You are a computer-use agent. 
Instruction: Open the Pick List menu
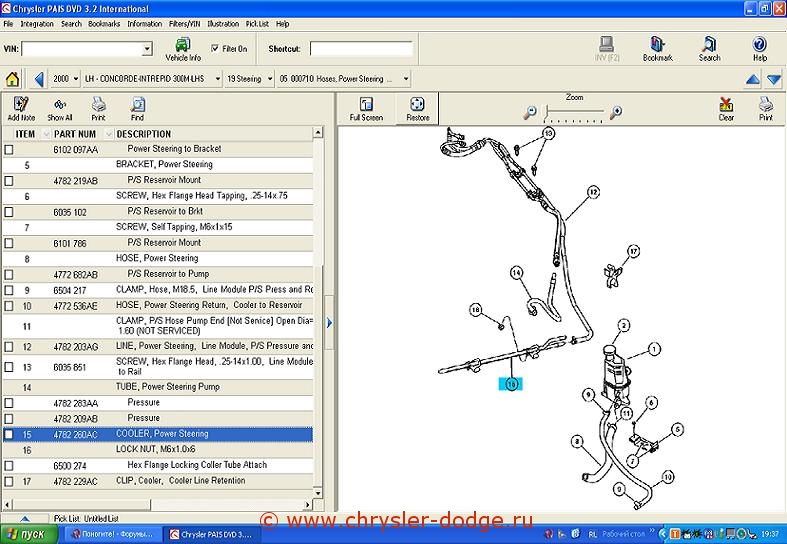tap(257, 24)
